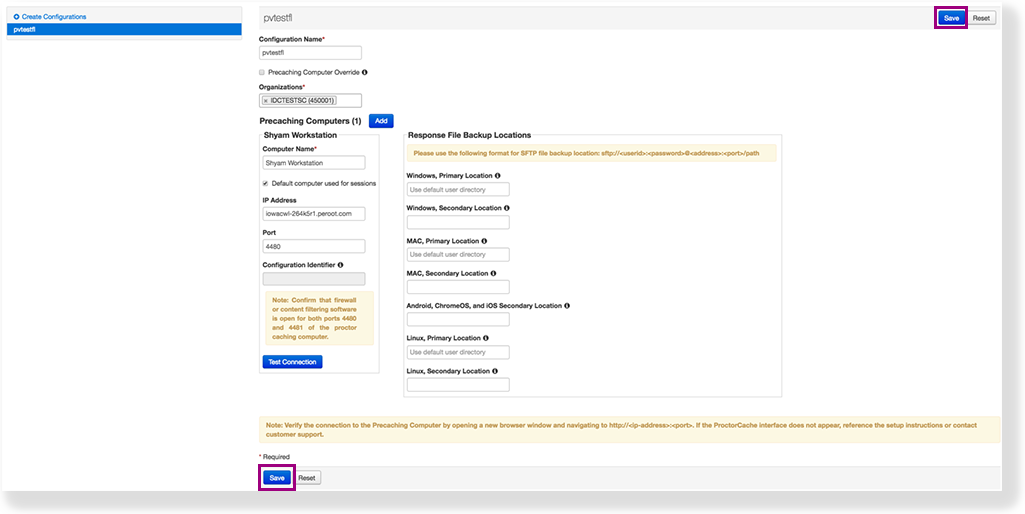Click the Add precaching computer button

381,121
